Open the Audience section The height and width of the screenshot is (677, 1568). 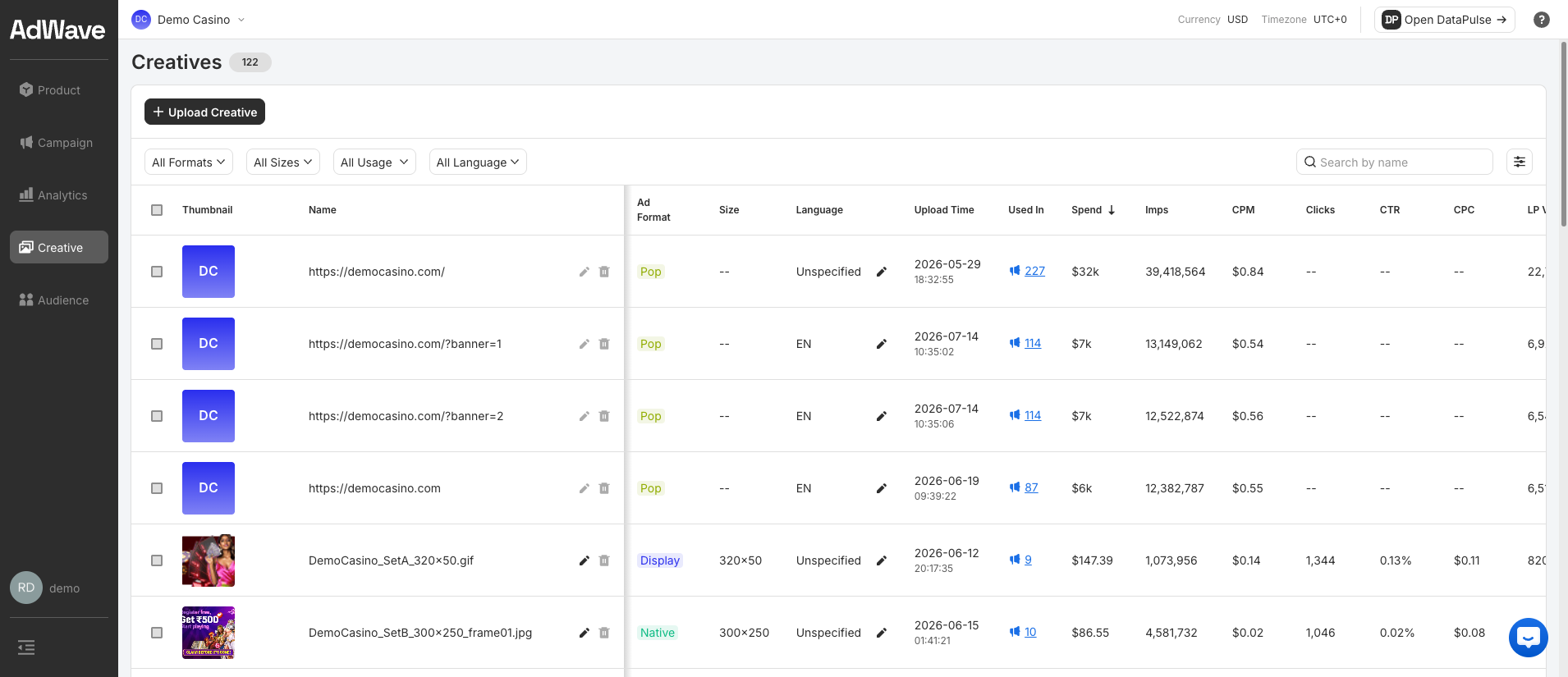[x=59, y=300]
